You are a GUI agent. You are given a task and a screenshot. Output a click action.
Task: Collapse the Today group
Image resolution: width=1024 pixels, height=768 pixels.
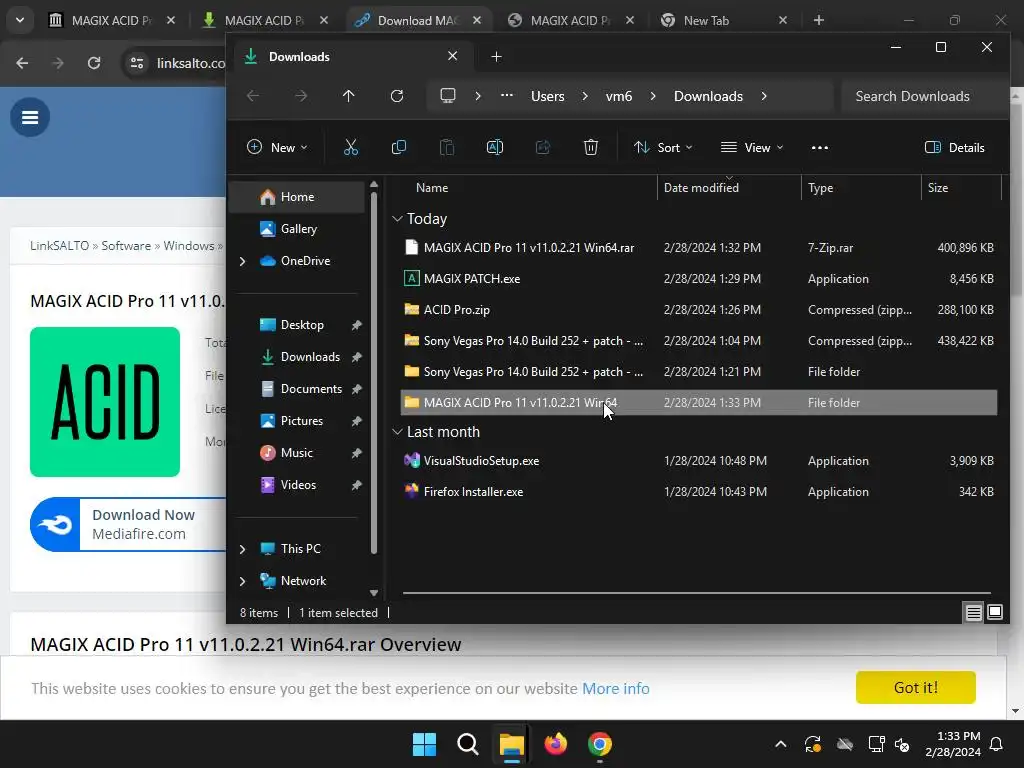pyautogui.click(x=397, y=219)
